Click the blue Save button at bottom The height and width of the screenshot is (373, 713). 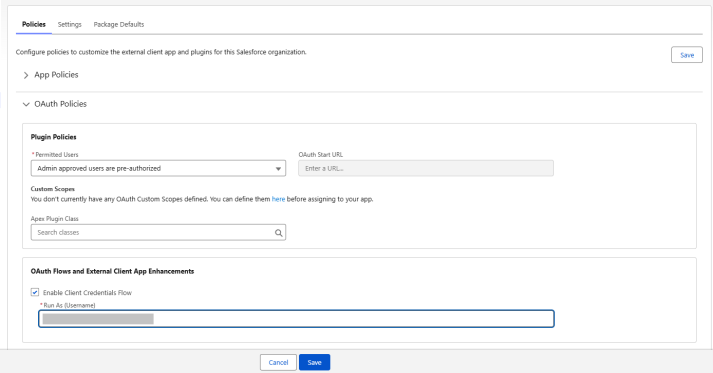point(314,363)
